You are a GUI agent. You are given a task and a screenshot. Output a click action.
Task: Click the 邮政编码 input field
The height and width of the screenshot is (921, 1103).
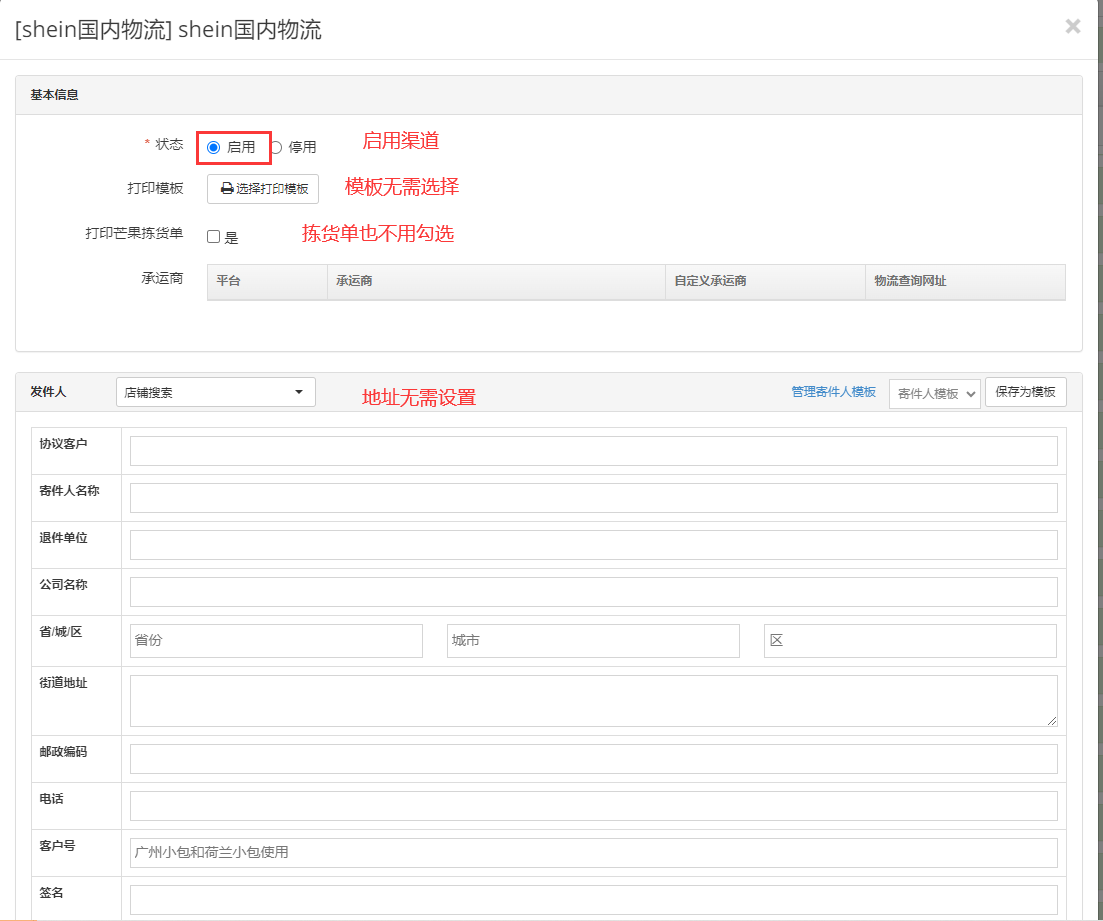click(594, 758)
